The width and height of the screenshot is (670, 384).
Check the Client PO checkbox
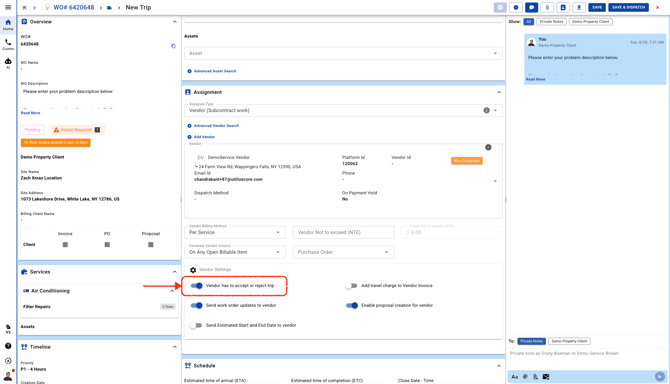[107, 245]
